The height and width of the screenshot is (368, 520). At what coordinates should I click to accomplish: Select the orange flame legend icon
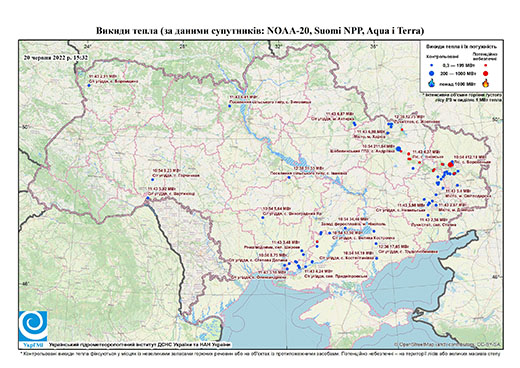point(486,83)
